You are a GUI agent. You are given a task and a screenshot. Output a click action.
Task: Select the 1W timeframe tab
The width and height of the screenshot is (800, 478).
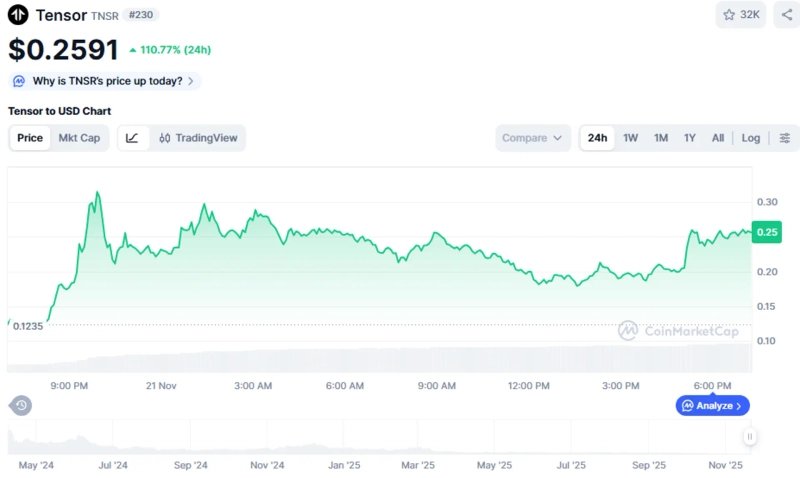point(630,138)
